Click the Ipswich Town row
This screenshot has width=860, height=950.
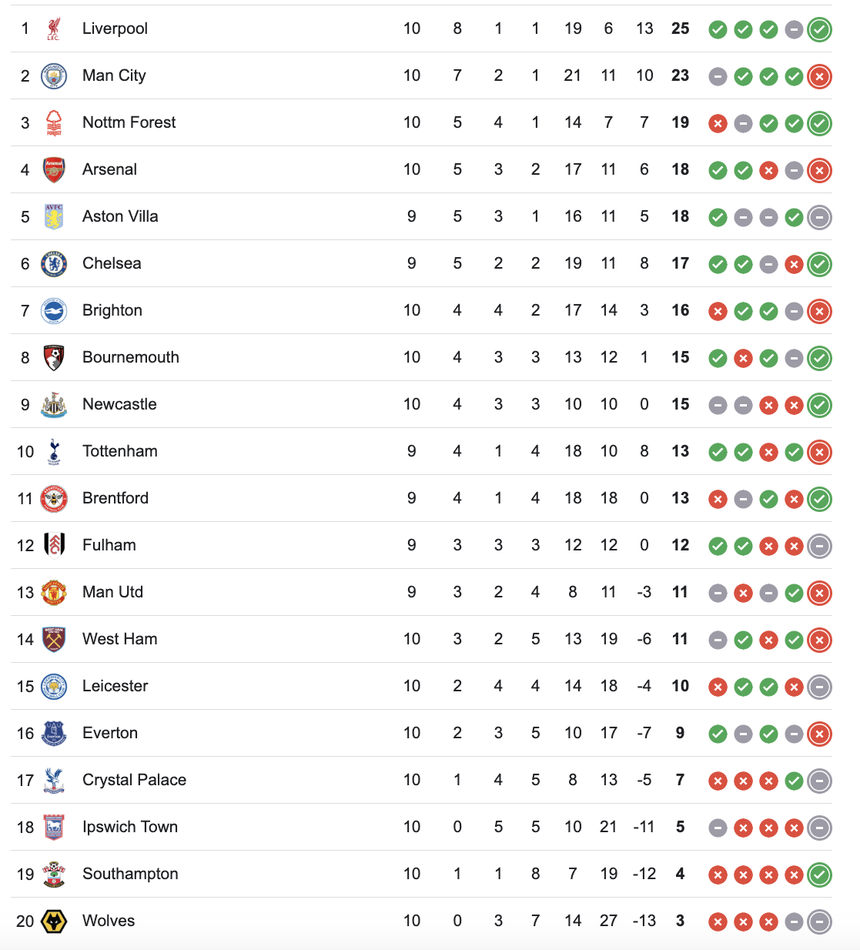click(x=130, y=827)
